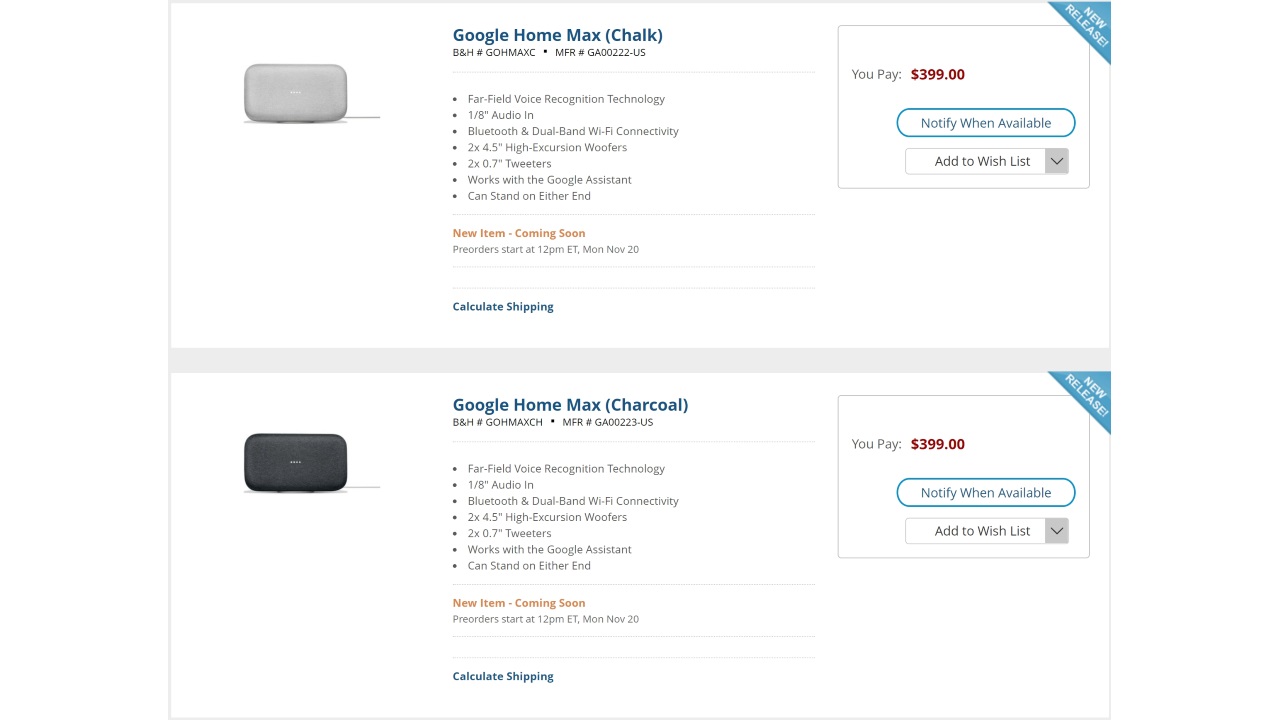1280x720 pixels.
Task: Calculate Shipping for the Chalk speaker
Action: click(x=502, y=307)
